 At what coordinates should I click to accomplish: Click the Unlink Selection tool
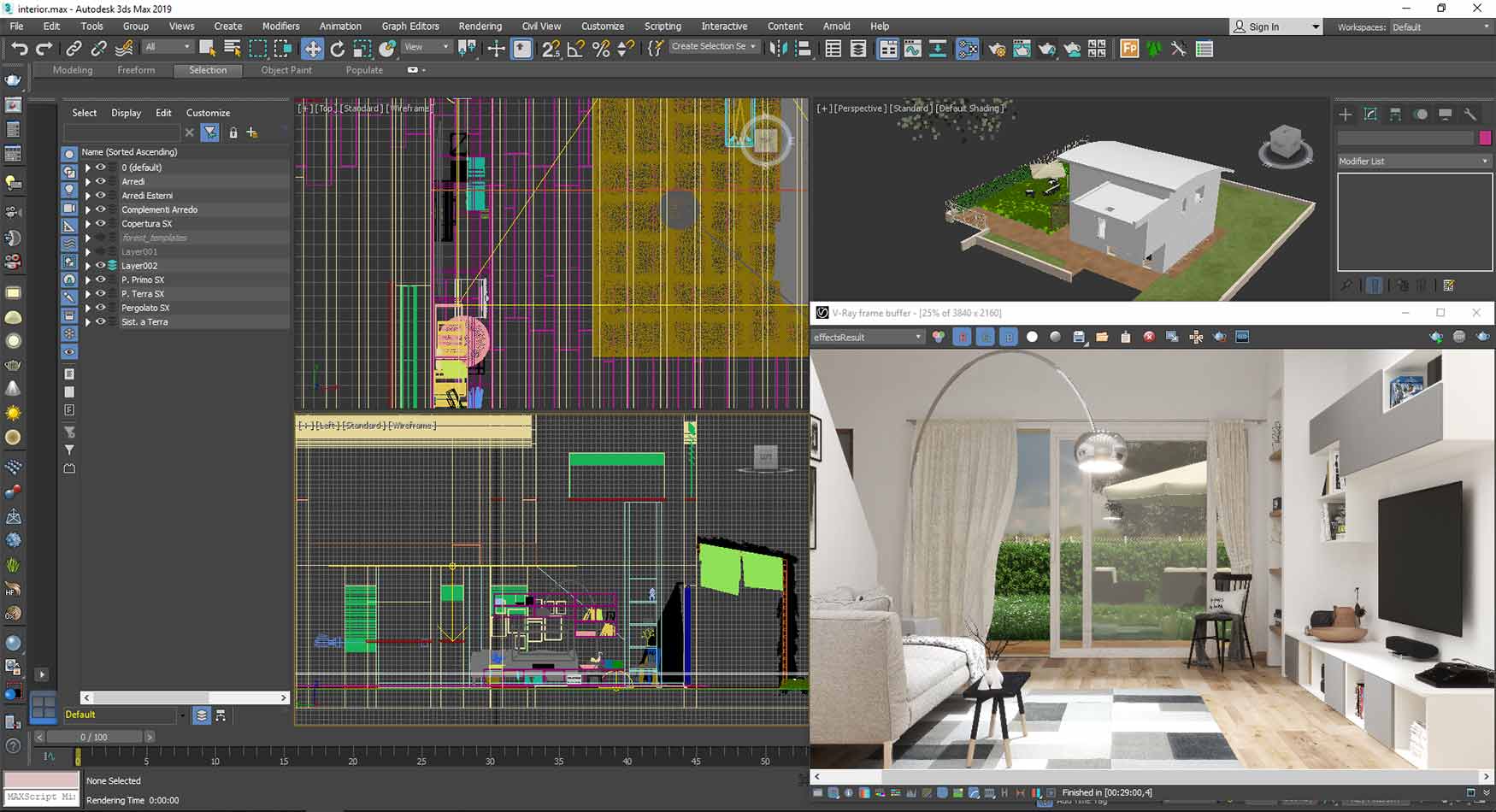(x=98, y=49)
